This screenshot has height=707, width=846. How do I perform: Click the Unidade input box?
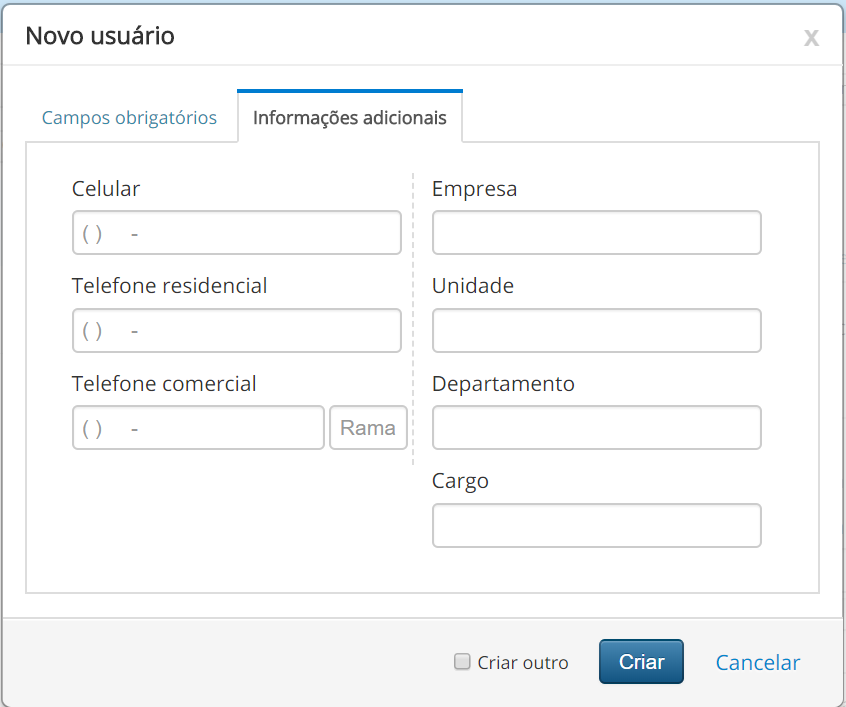(596, 330)
